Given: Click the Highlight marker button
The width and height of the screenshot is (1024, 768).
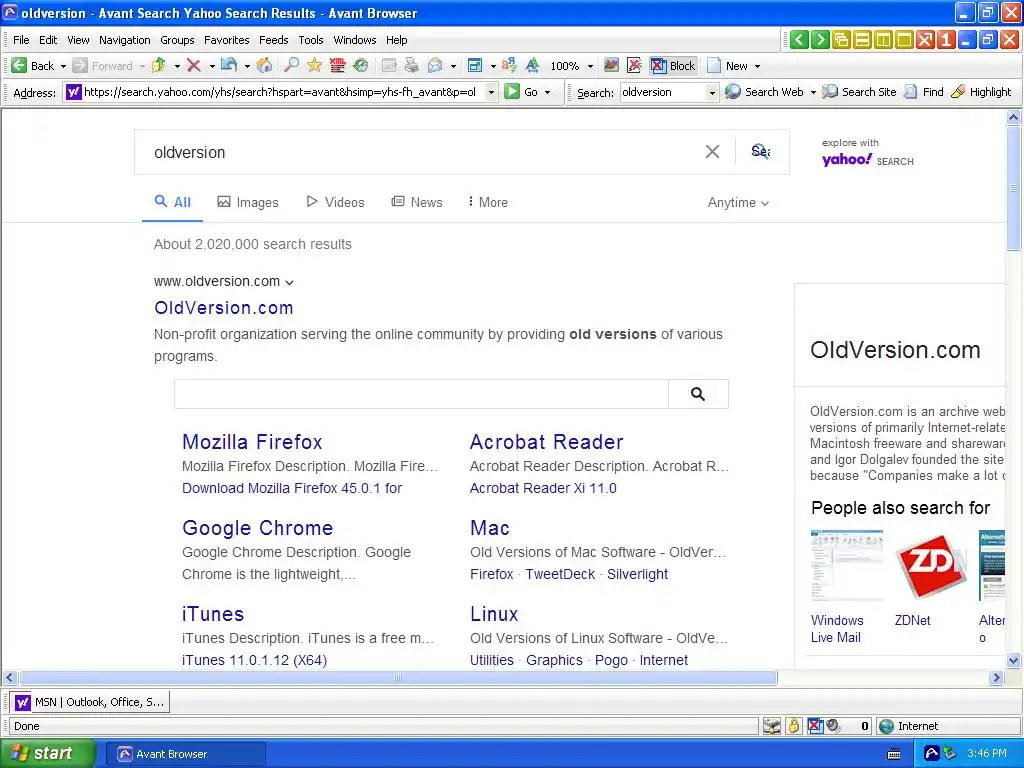Looking at the screenshot, I should click(x=981, y=92).
